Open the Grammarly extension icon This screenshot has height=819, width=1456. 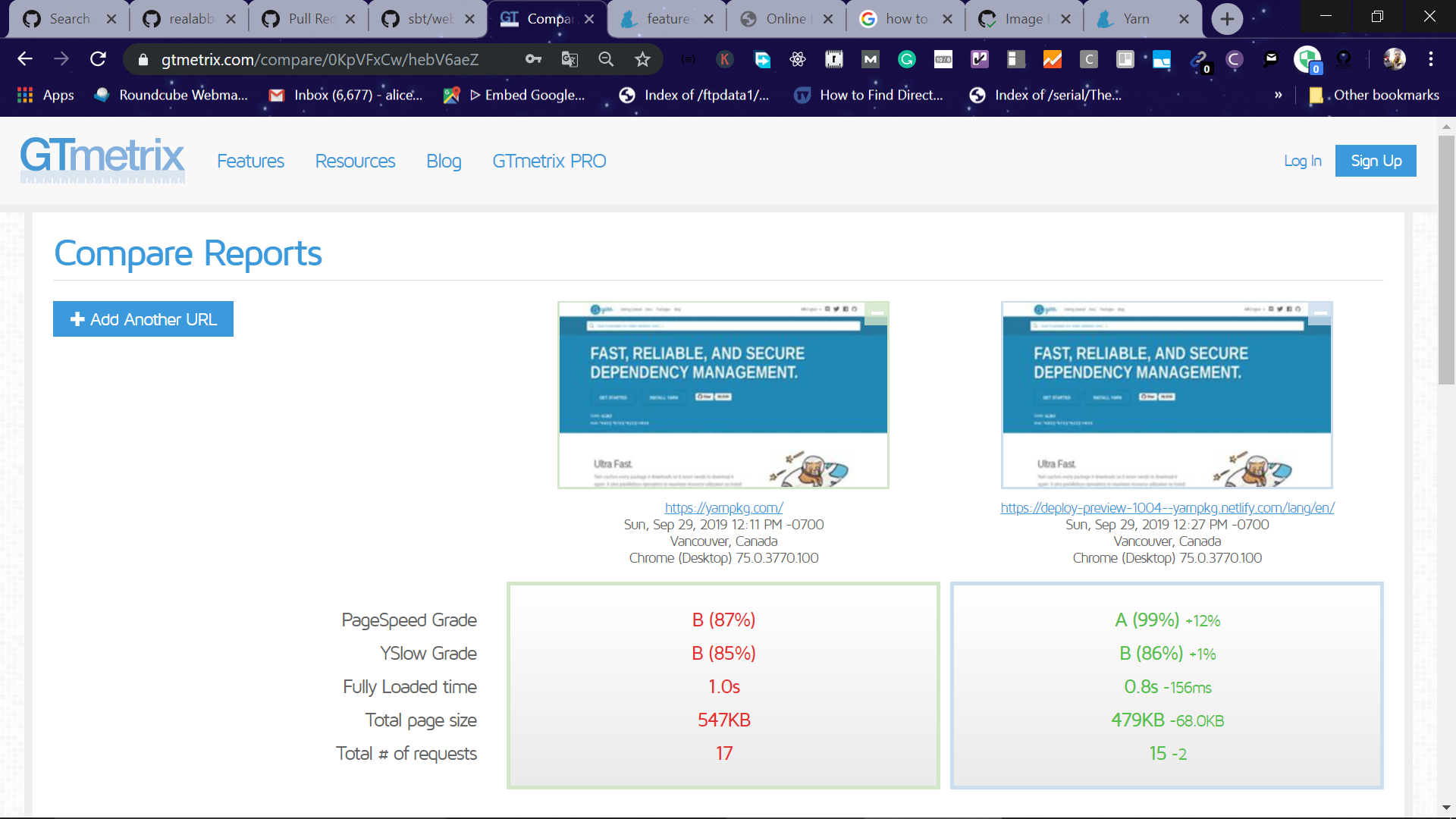pos(906,59)
